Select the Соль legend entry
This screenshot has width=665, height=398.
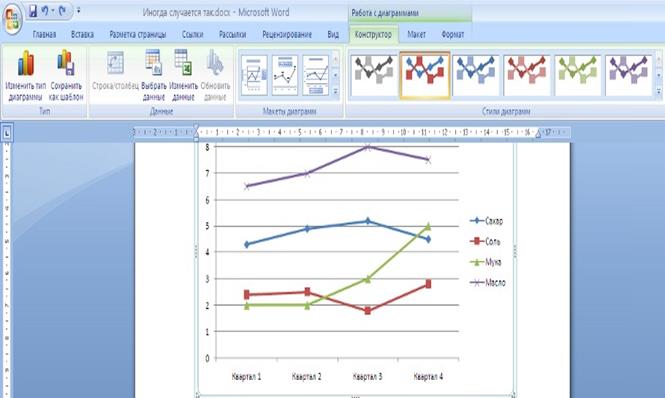point(485,241)
